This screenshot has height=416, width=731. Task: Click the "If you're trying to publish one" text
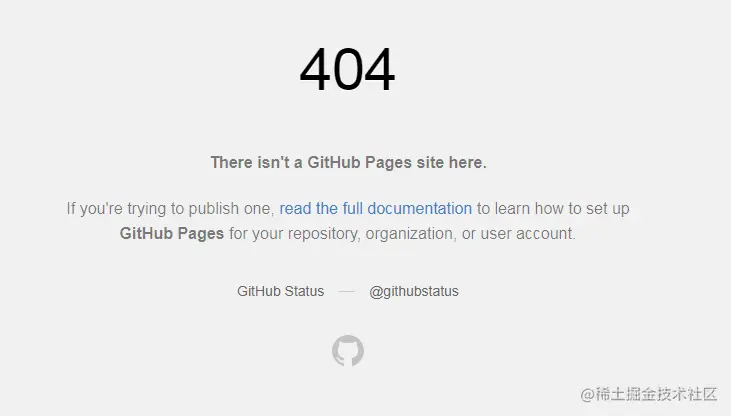(x=170, y=208)
